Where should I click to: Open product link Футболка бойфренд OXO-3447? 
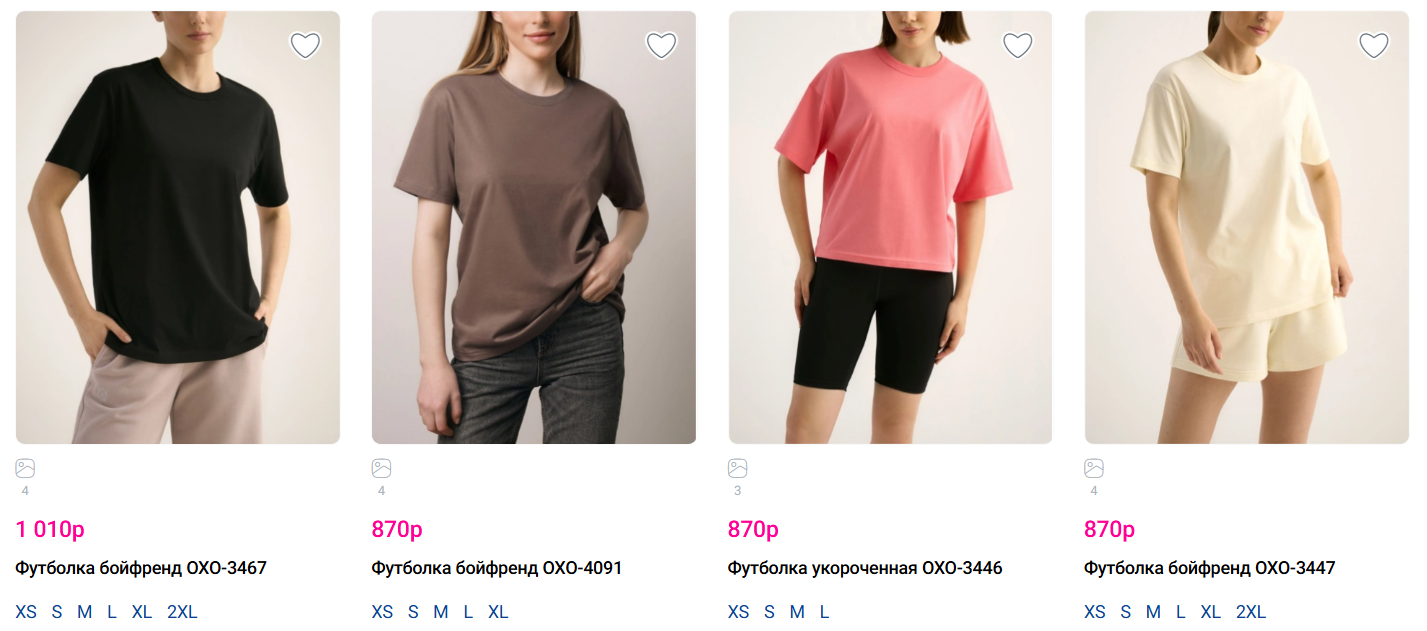[x=1210, y=568]
